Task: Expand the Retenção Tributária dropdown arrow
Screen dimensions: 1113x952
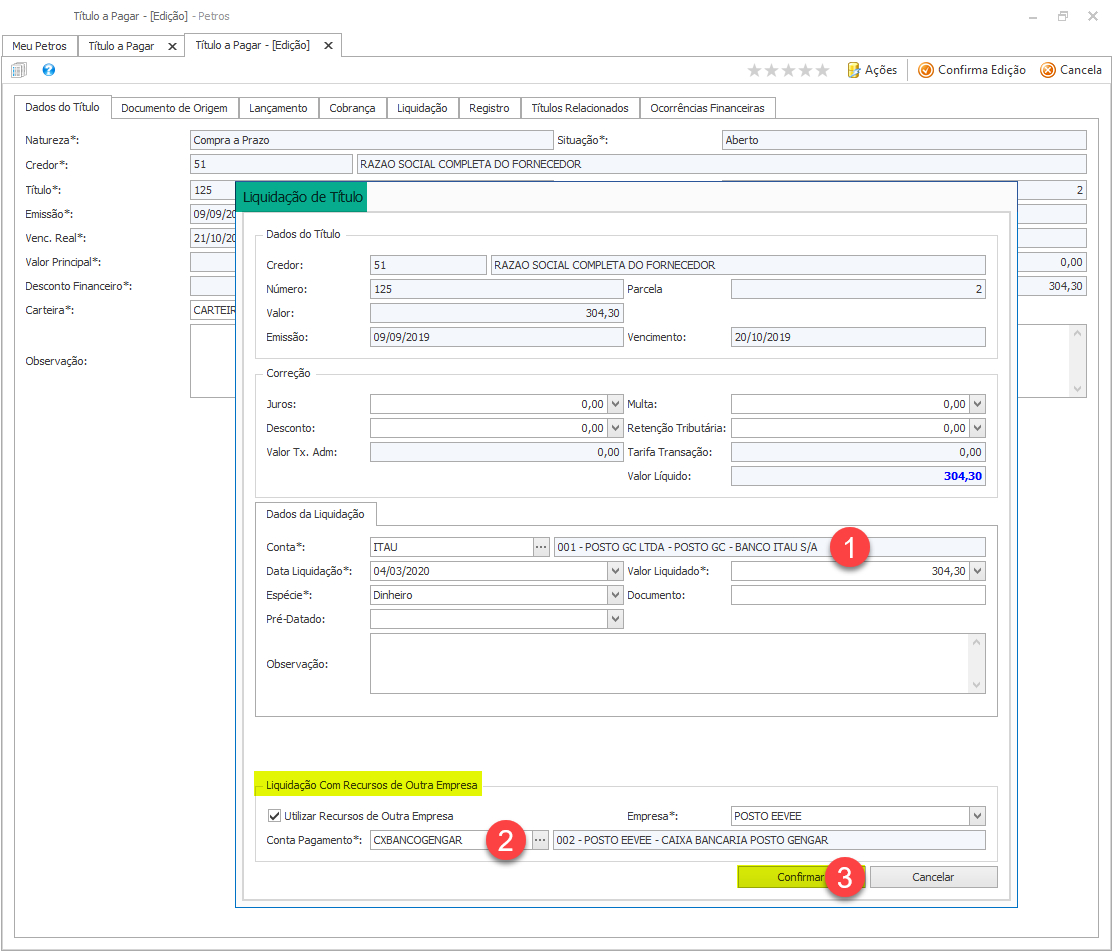Action: [x=977, y=428]
